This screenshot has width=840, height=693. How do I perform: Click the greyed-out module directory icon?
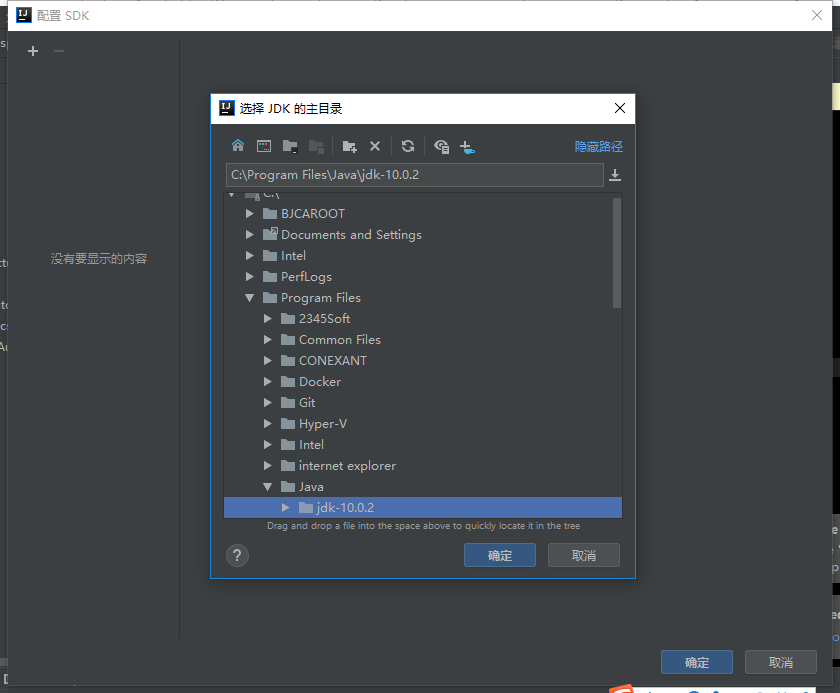(316, 146)
